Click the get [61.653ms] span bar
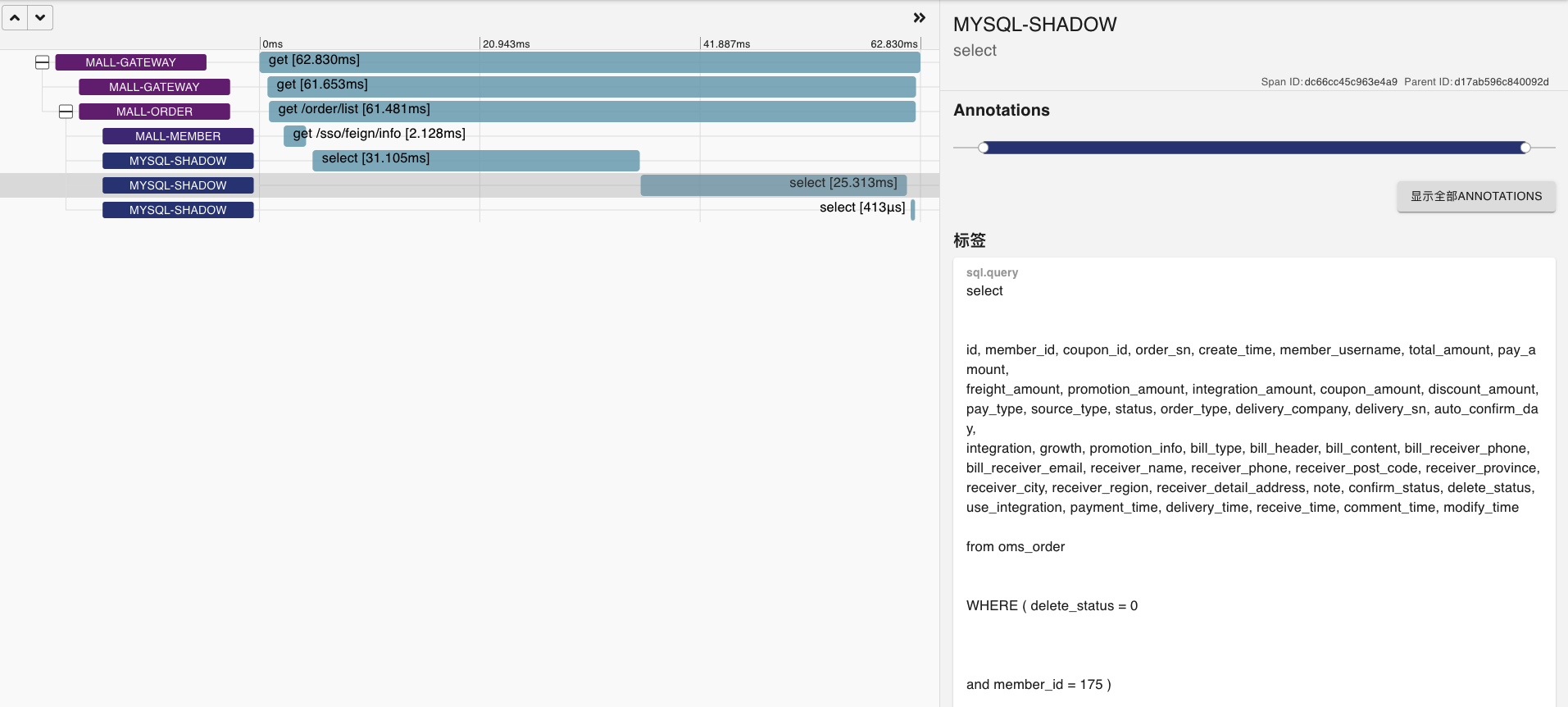This screenshot has width=1568, height=707. pos(592,87)
